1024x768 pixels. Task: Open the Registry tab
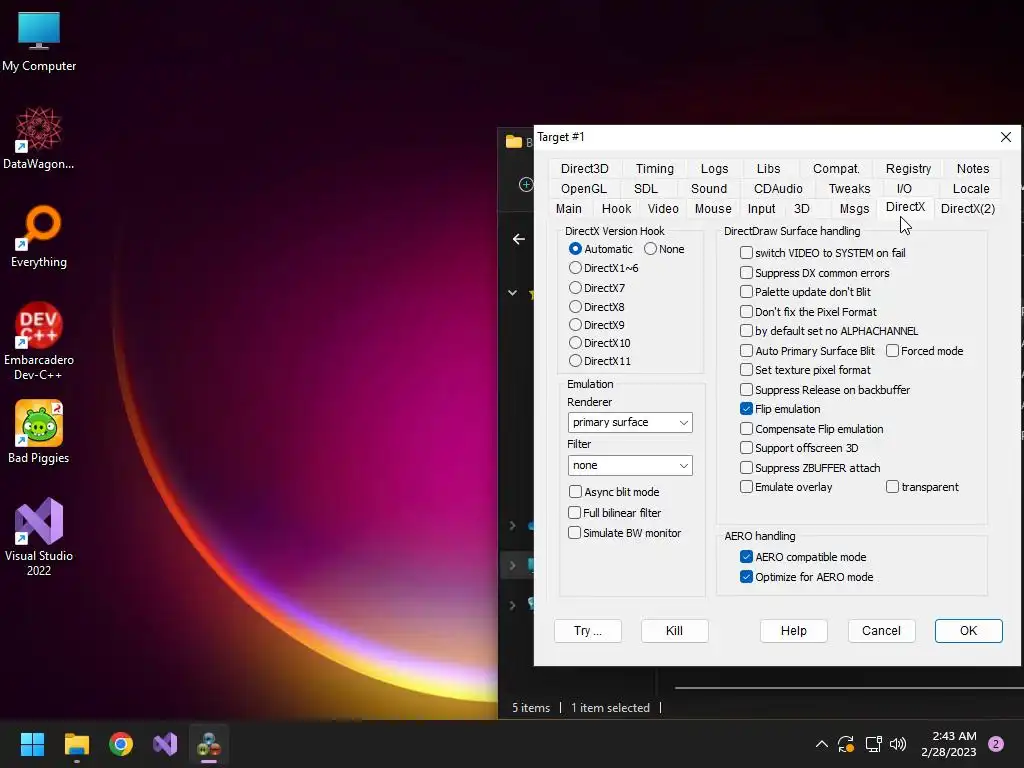click(908, 168)
